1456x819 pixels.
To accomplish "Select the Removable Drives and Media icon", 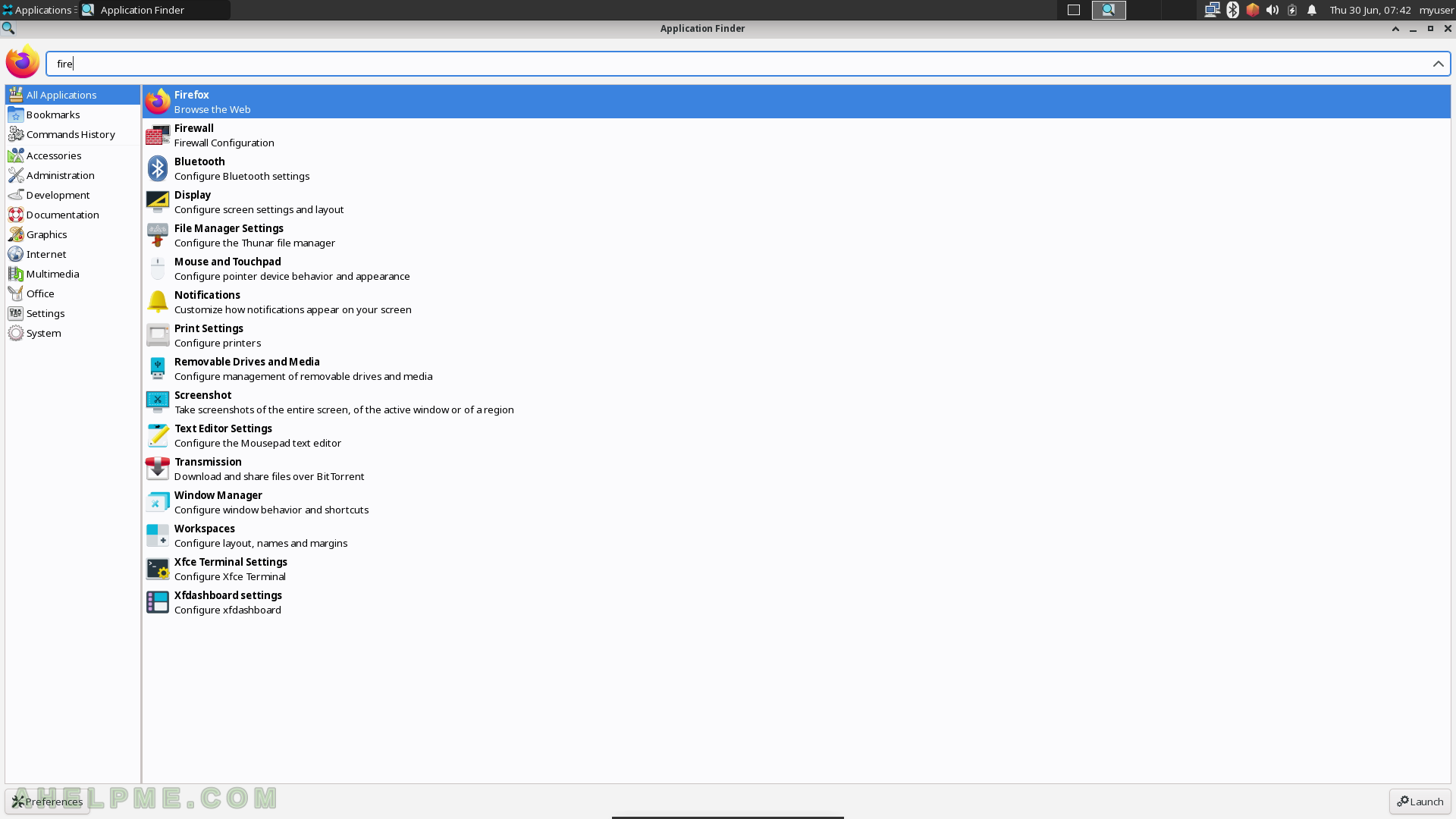I will tap(158, 369).
